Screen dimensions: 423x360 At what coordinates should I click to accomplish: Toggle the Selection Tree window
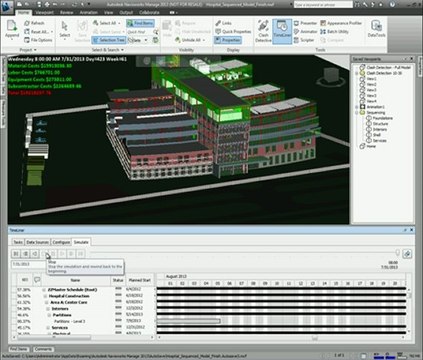click(109, 40)
